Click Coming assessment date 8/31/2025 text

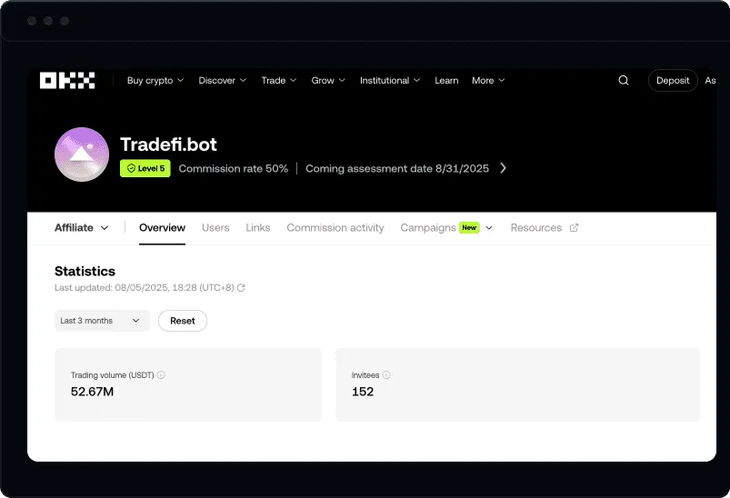tap(397, 168)
